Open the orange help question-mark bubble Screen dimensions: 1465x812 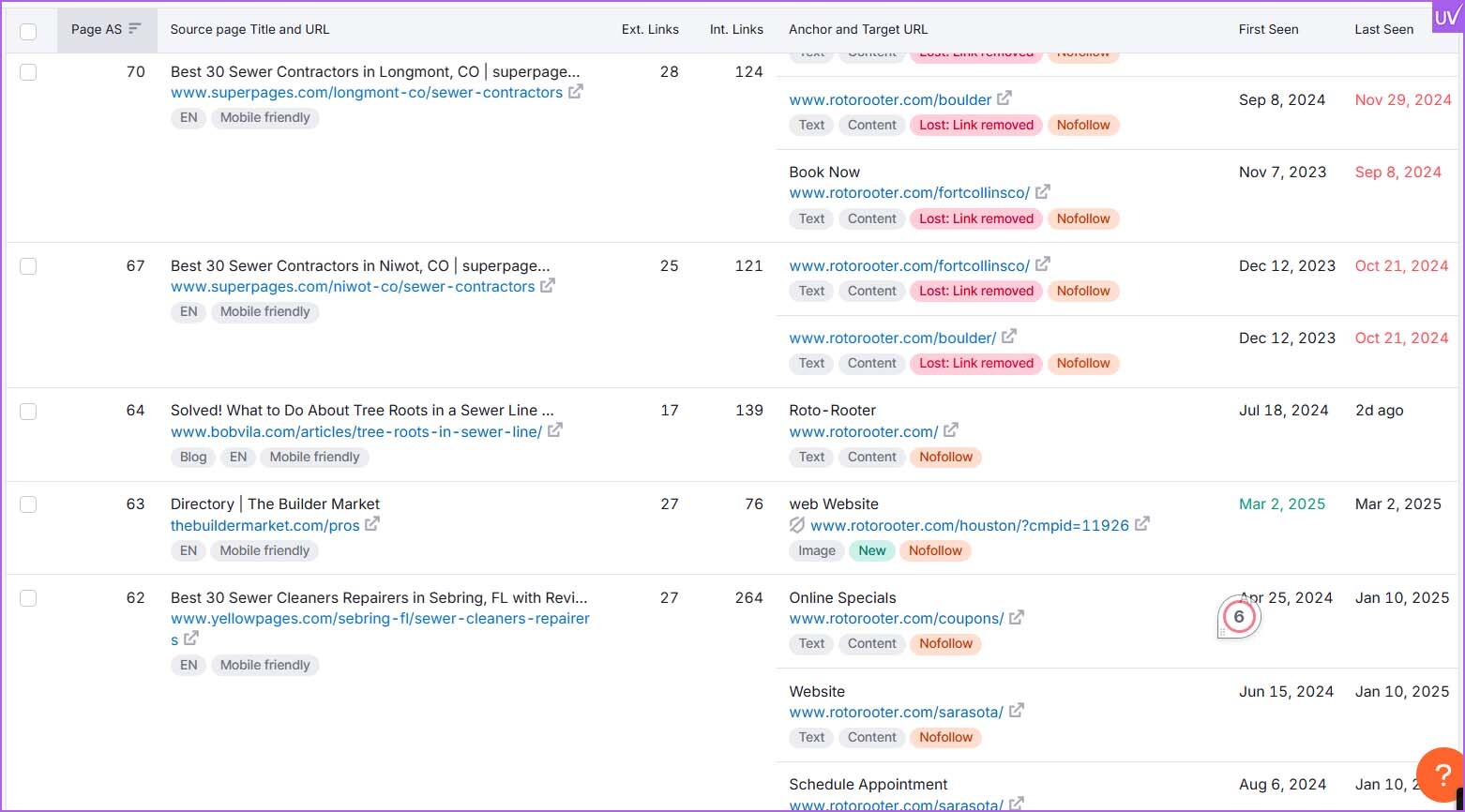click(x=1442, y=774)
